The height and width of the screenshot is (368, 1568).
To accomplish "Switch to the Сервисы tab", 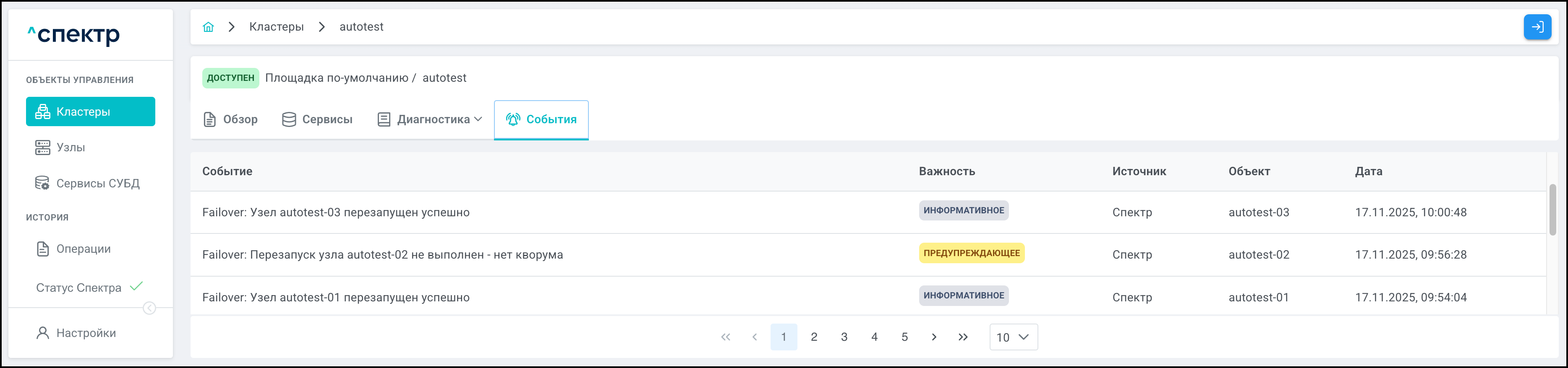I will click(317, 119).
